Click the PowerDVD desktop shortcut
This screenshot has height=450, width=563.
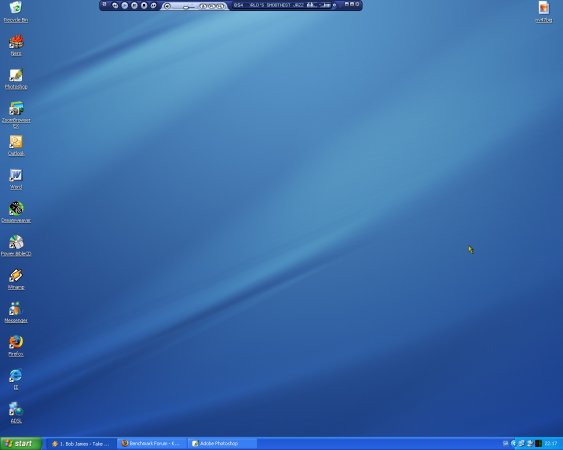16,246
